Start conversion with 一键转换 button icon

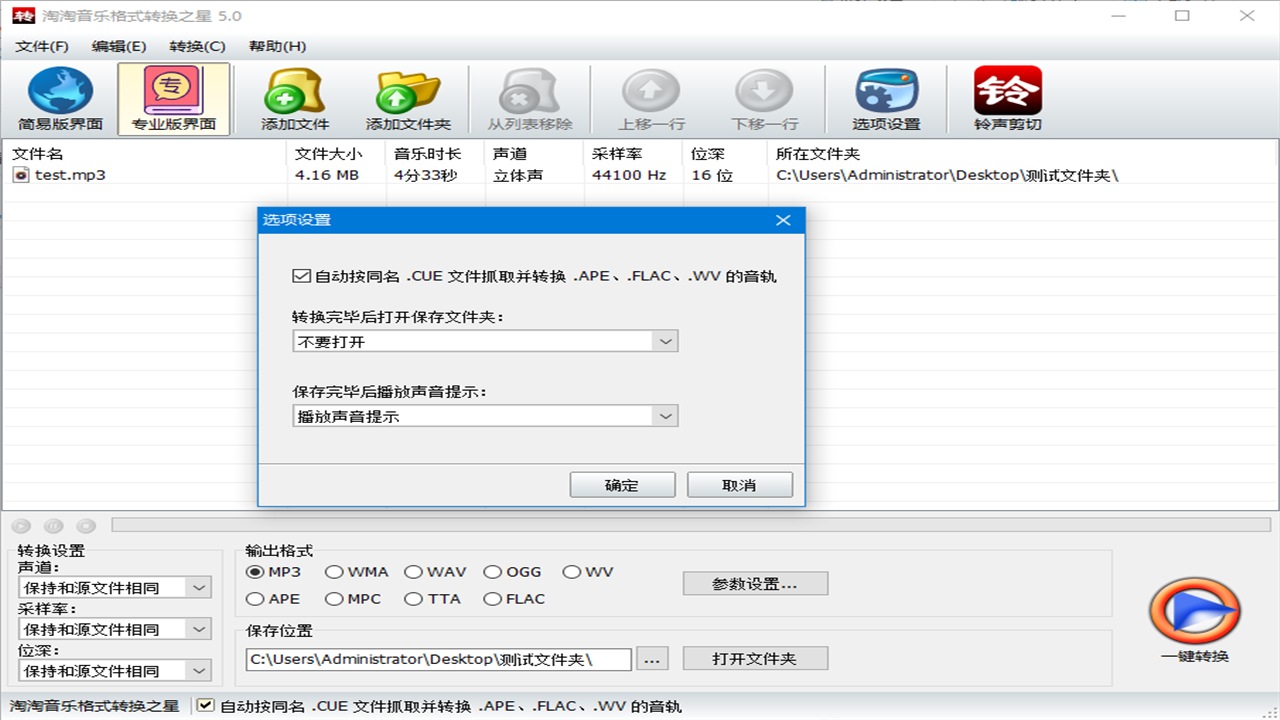tap(1195, 612)
